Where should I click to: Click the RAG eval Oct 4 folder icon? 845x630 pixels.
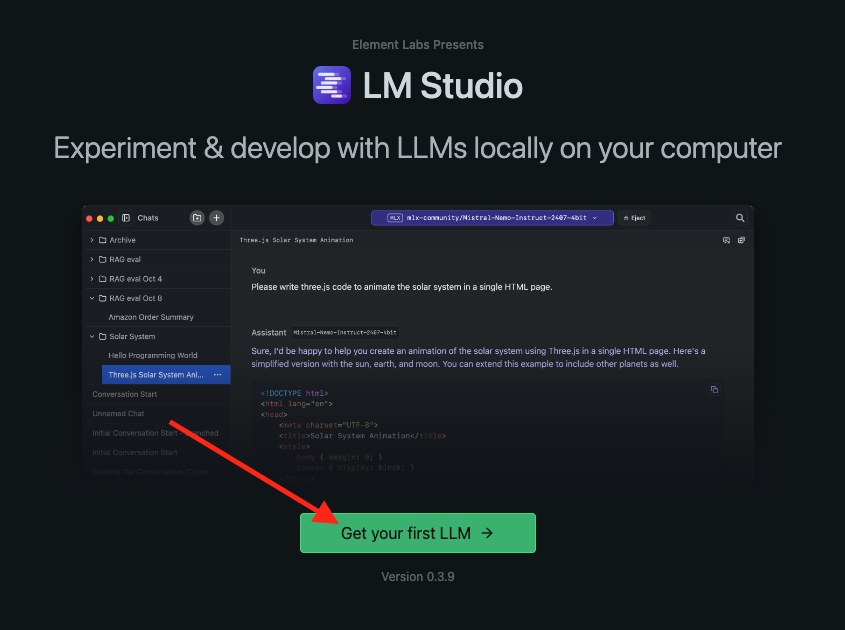point(102,279)
